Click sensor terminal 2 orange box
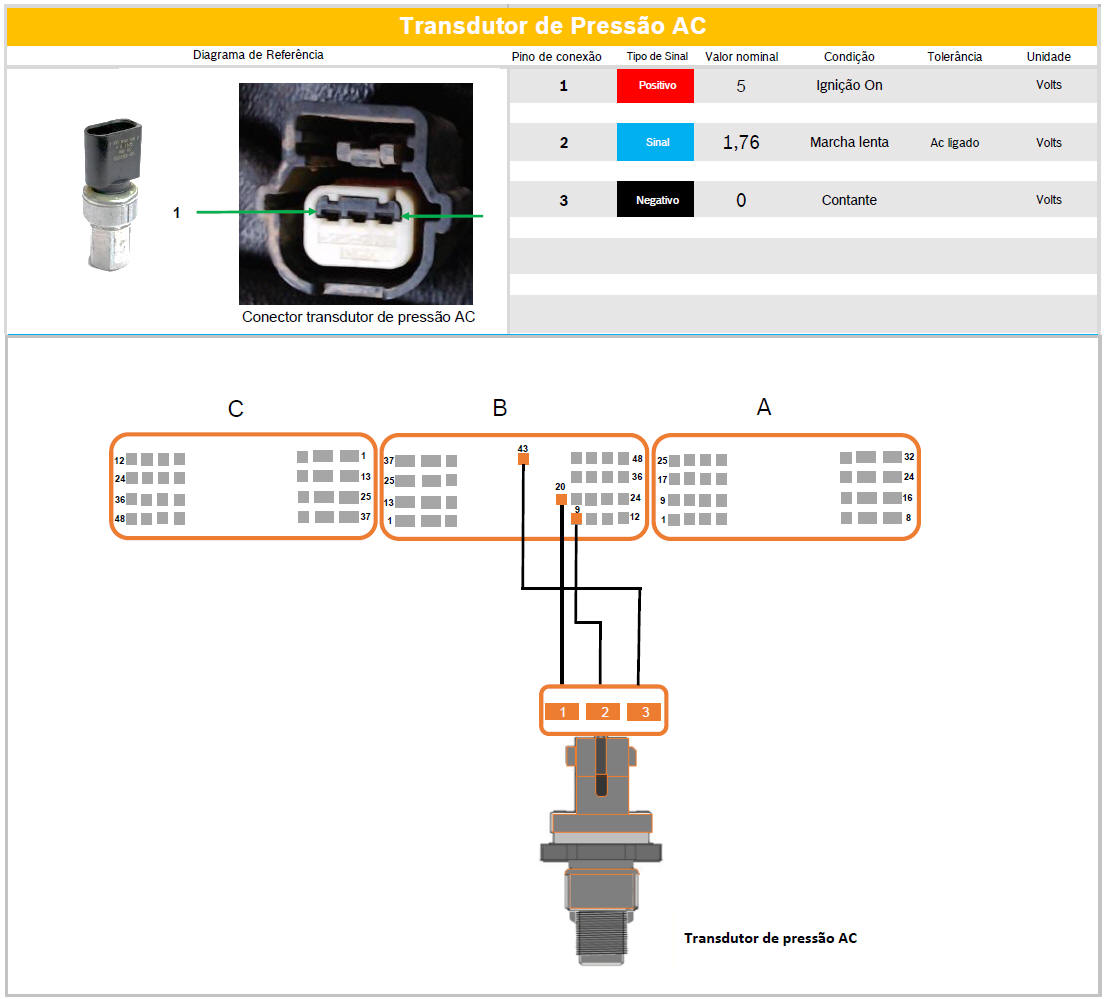The height and width of the screenshot is (999, 1105). (603, 712)
